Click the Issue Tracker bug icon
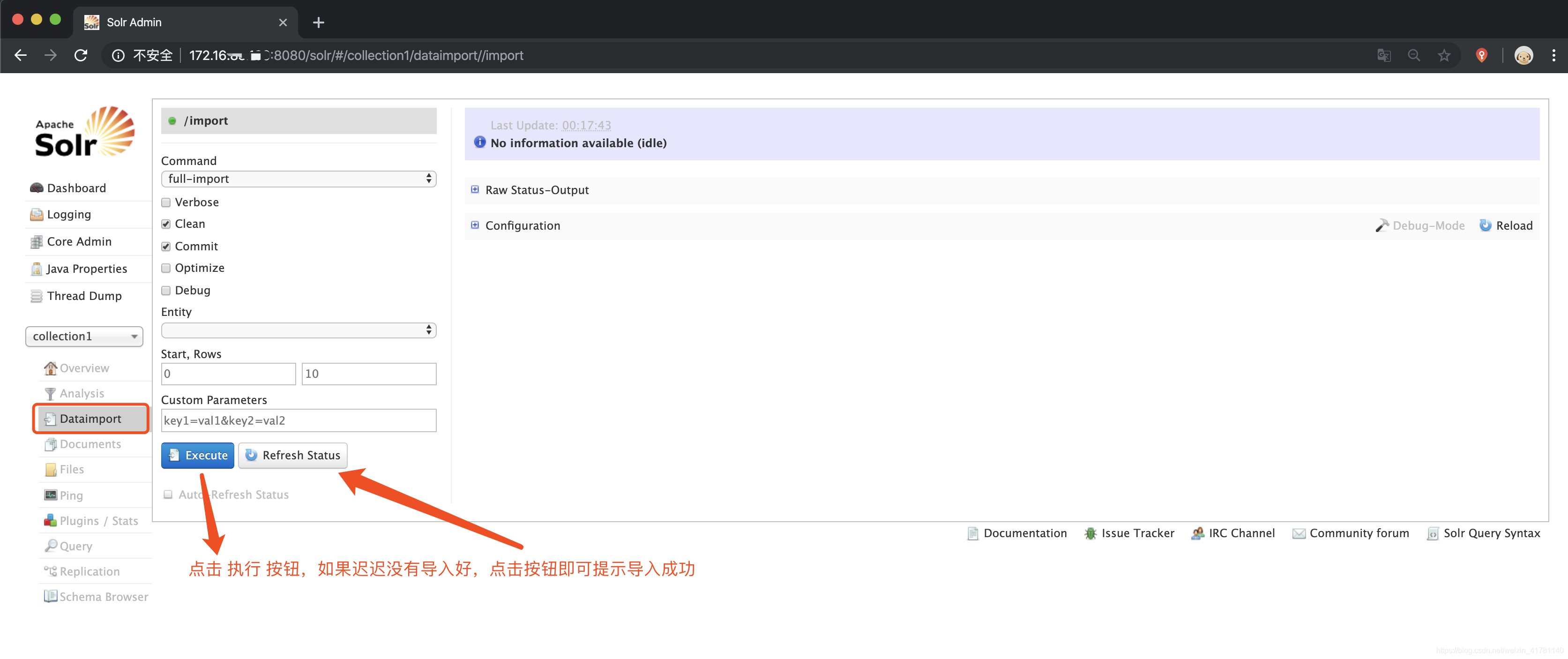The width and height of the screenshot is (1568, 659). [x=1090, y=533]
